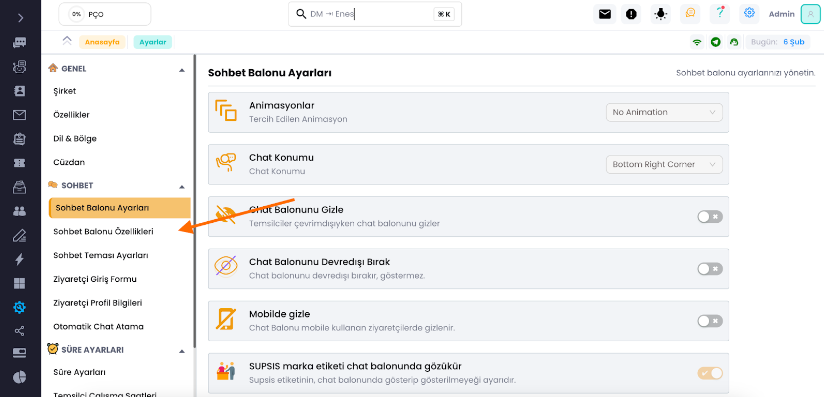
Task: Toggle the light bulb theme icon
Action: point(661,14)
